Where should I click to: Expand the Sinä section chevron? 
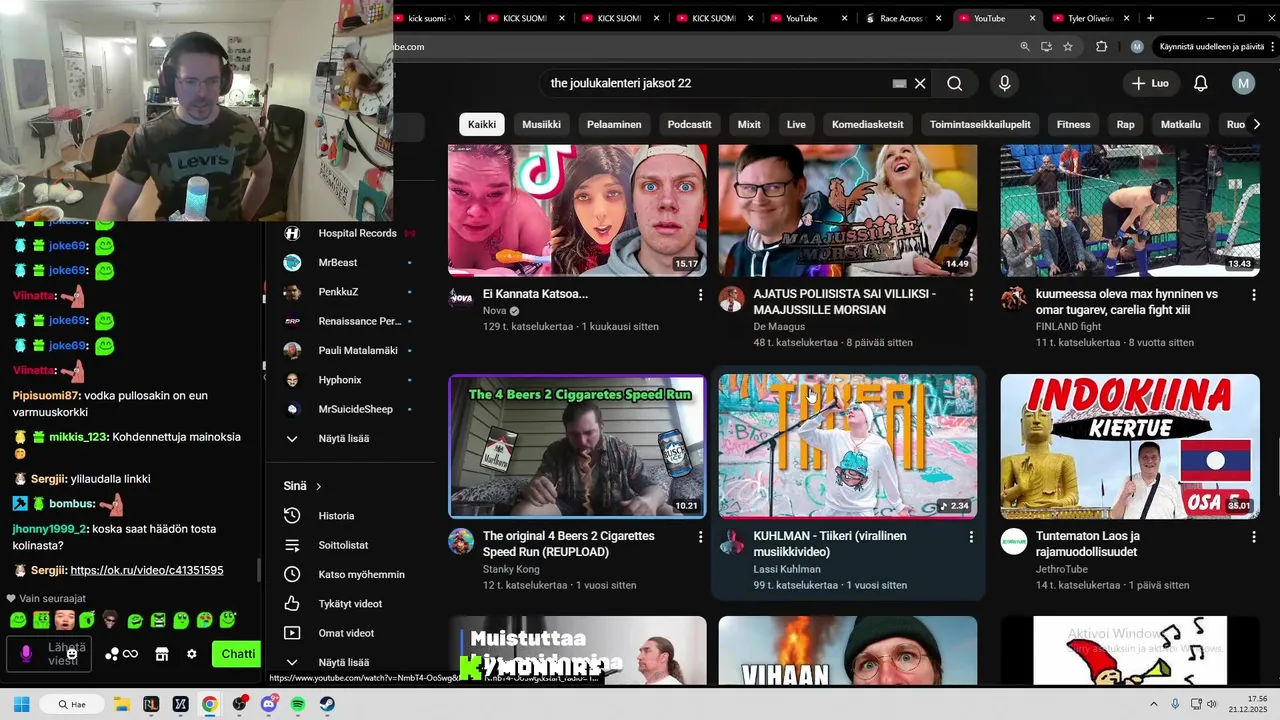tap(319, 486)
